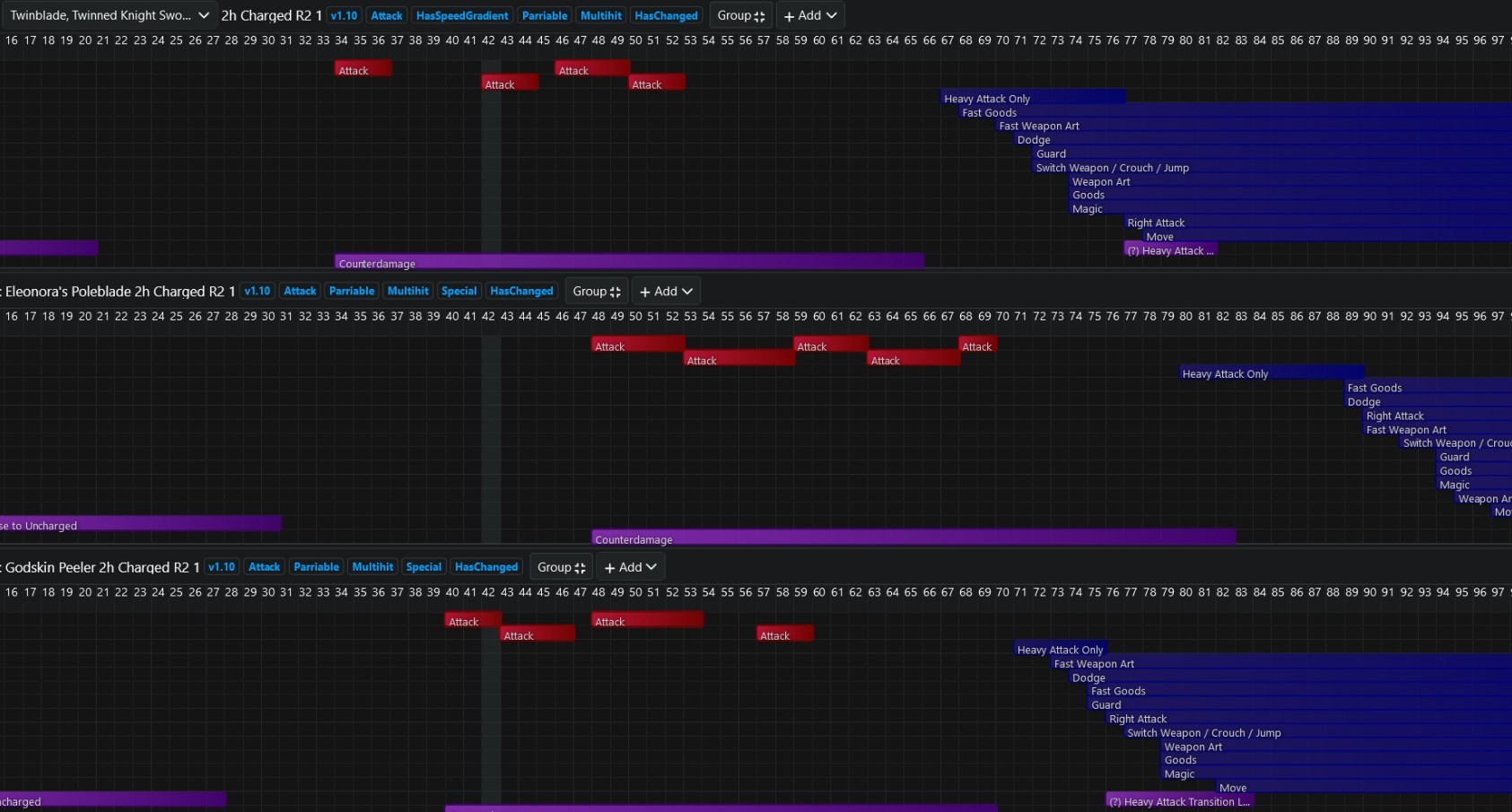Click the Attack tag on Godskin Peeler row
The width and height of the screenshot is (1512, 812).
click(265, 567)
